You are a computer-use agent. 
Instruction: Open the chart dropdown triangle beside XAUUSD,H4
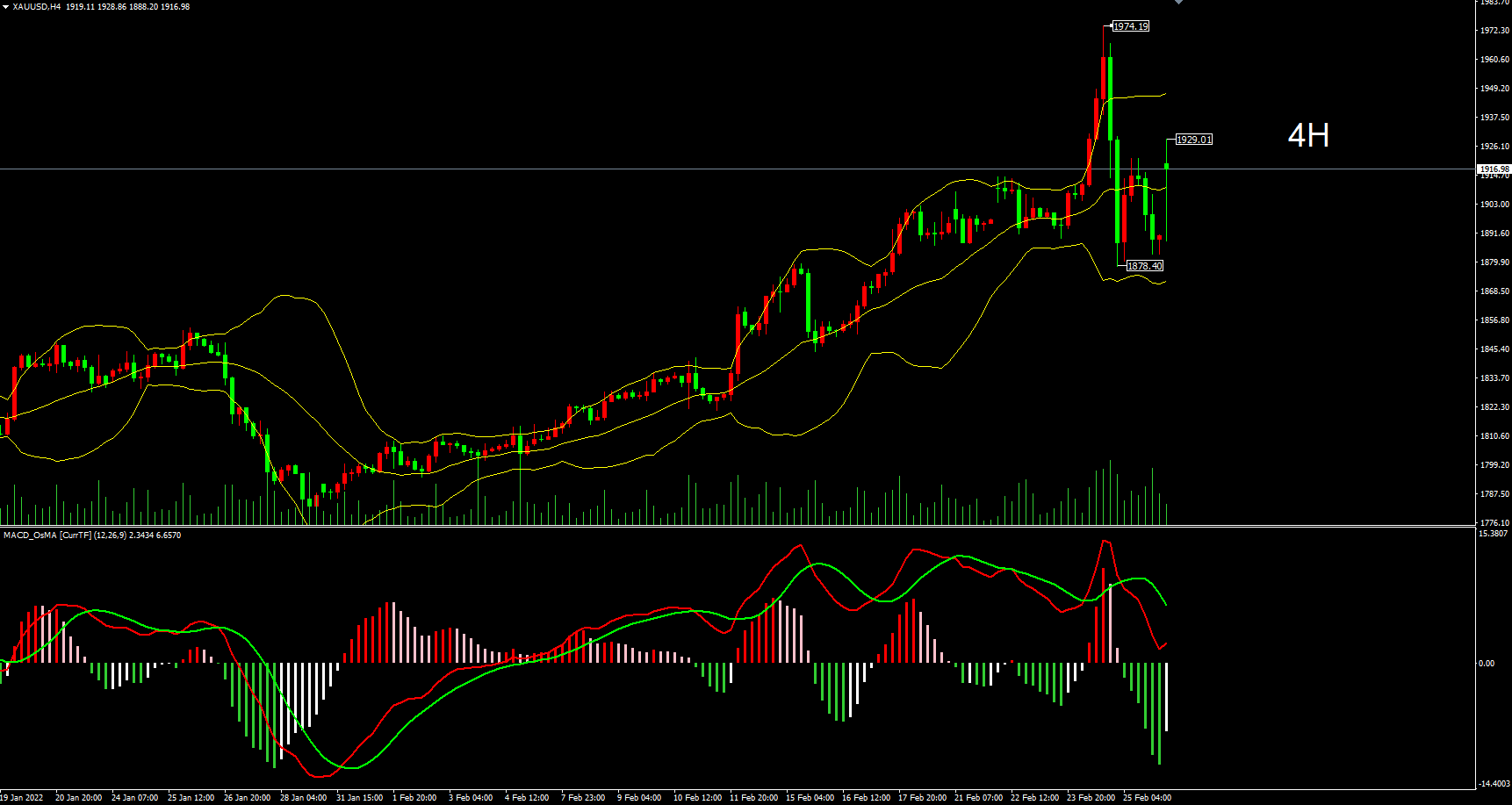click(5, 6)
